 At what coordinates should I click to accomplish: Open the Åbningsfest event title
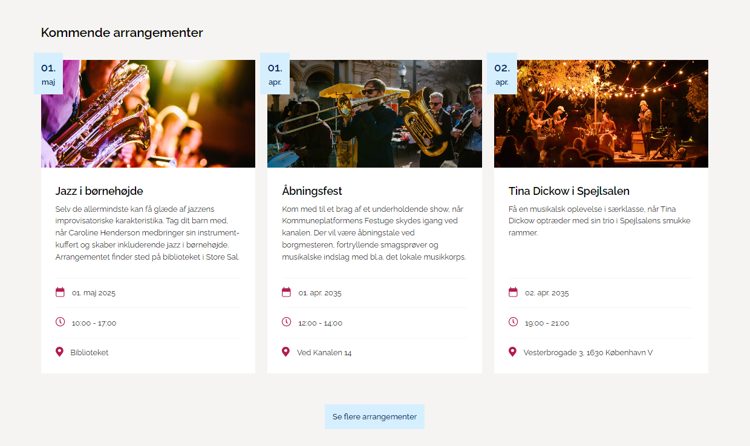pos(312,191)
